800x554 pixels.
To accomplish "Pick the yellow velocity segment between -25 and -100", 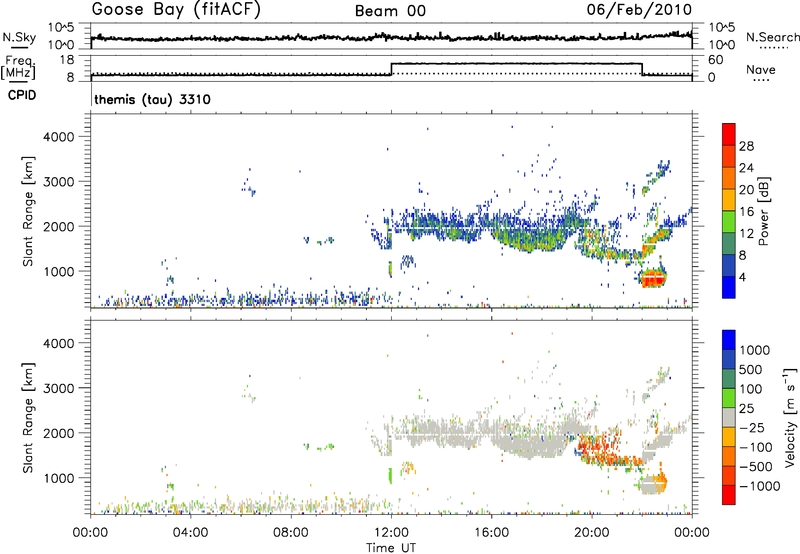I will (x=729, y=437).
